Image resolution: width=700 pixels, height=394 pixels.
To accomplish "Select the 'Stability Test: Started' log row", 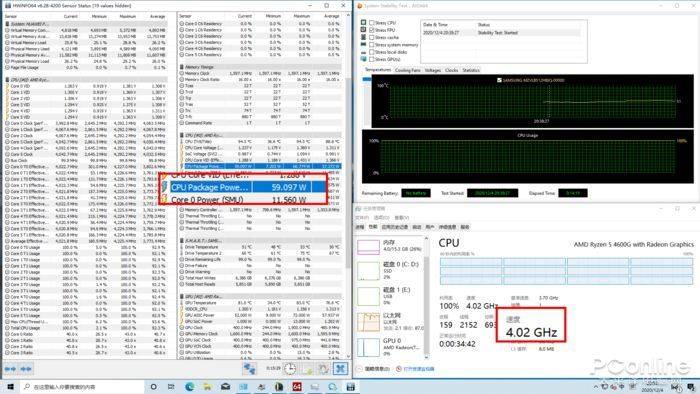I will tap(500, 33).
